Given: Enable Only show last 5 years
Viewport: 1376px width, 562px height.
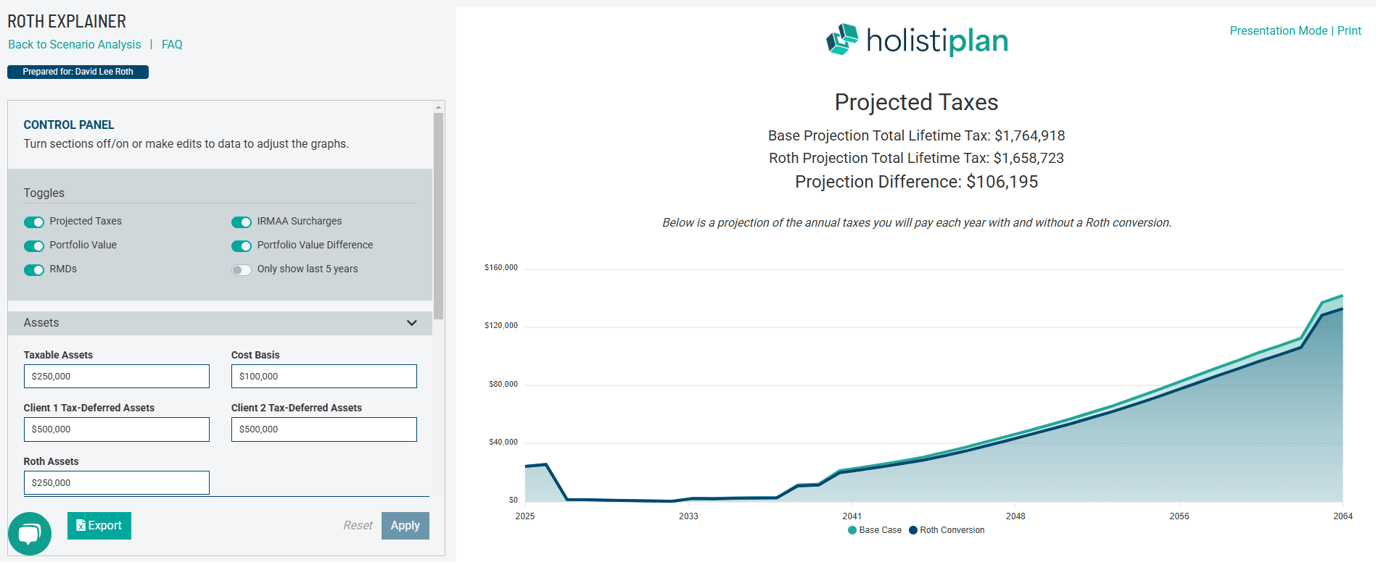Looking at the screenshot, I should pos(241,270).
